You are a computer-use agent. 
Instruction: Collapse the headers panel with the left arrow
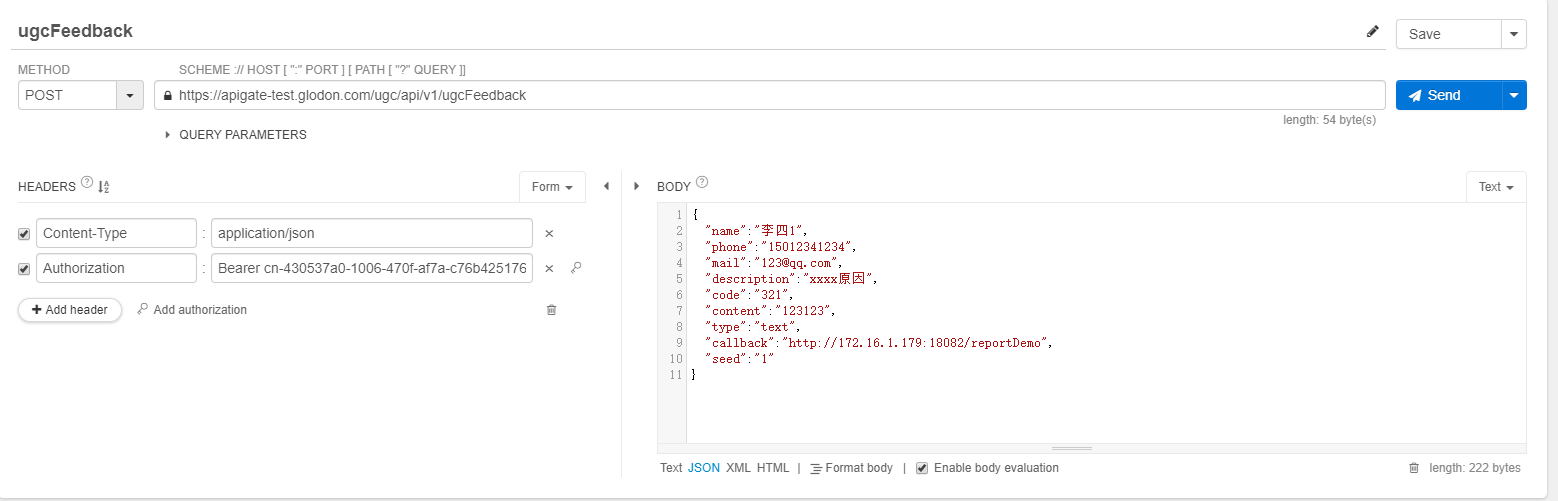point(606,186)
